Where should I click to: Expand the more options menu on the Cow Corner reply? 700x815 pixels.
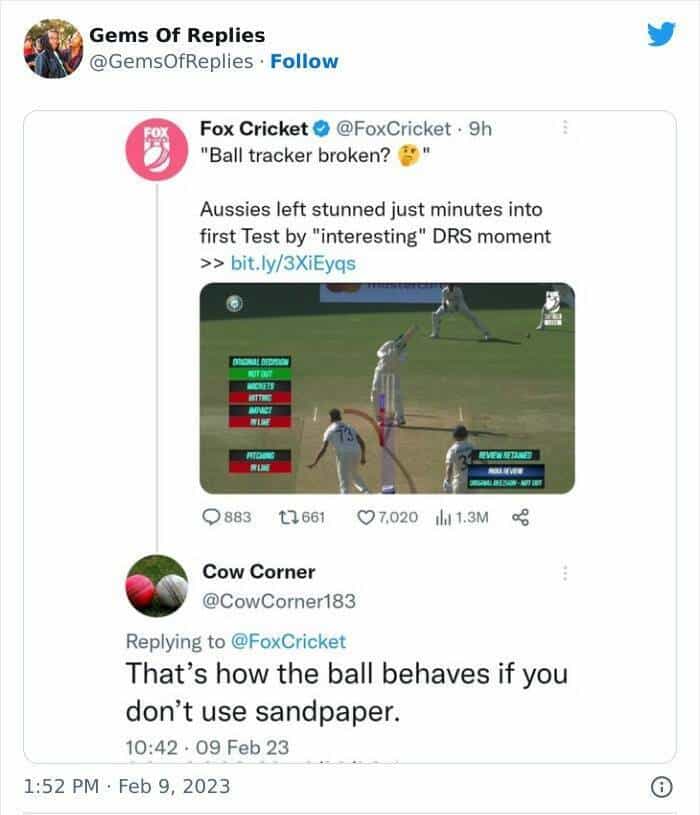565,573
